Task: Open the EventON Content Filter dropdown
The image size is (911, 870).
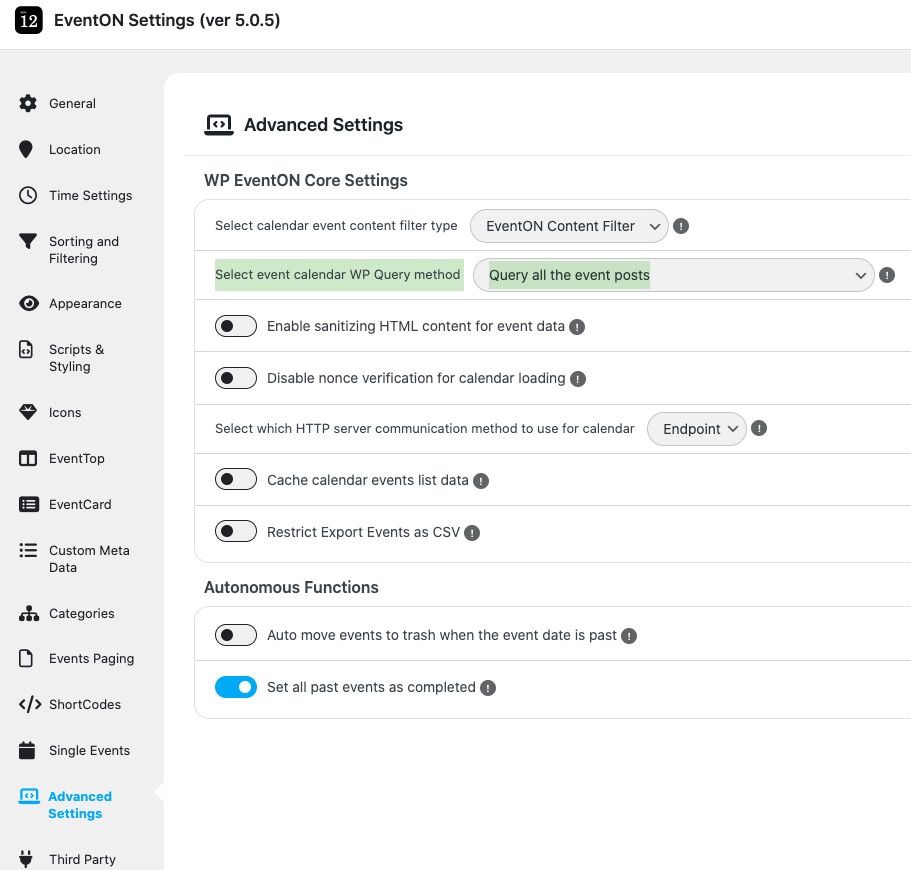Action: [569, 226]
